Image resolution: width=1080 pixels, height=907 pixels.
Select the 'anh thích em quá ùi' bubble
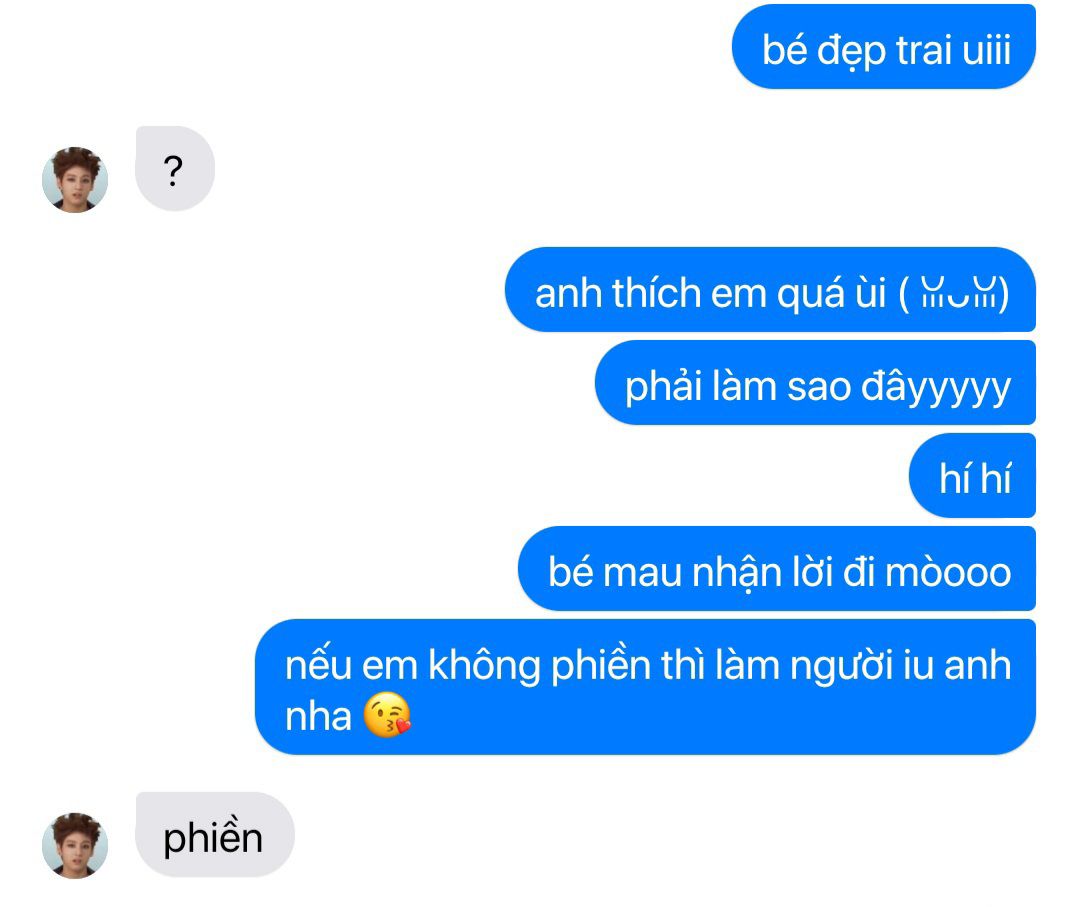click(770, 289)
